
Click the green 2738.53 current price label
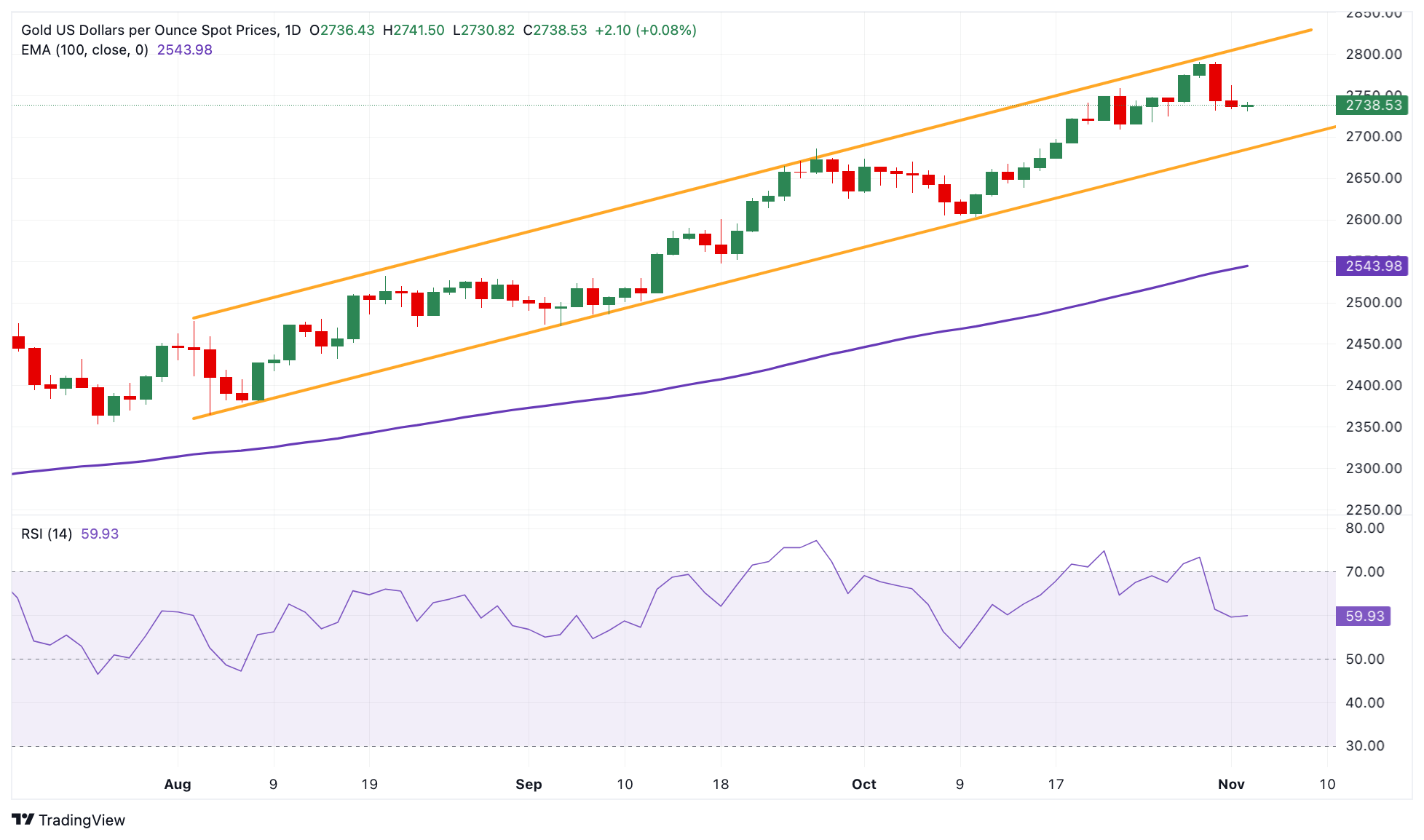click(1372, 106)
